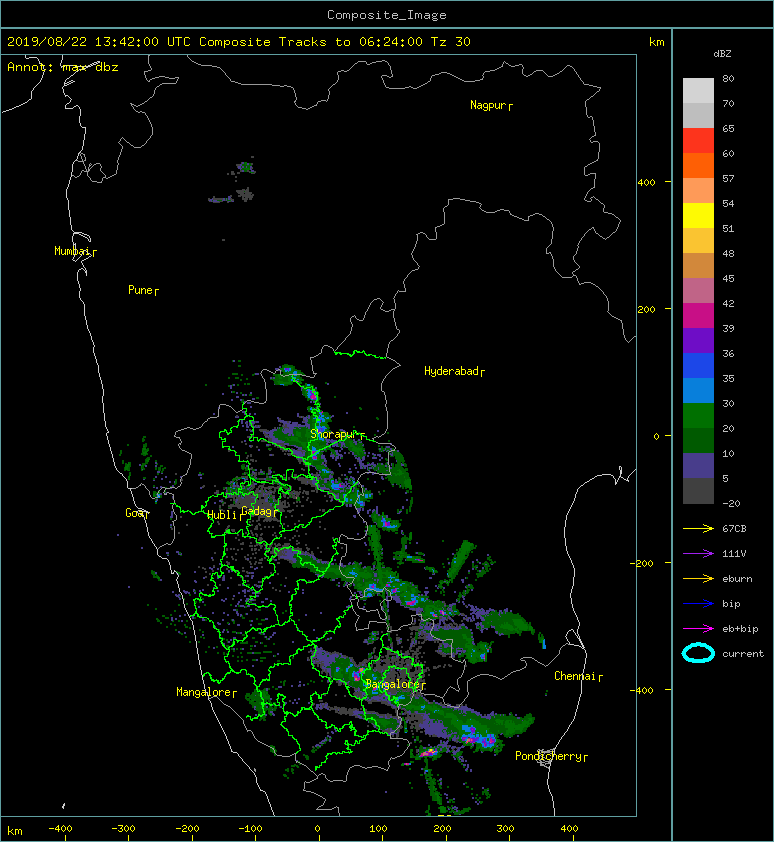Click the Shorapur station label
Screen dimensions: 774x842
click(334, 434)
